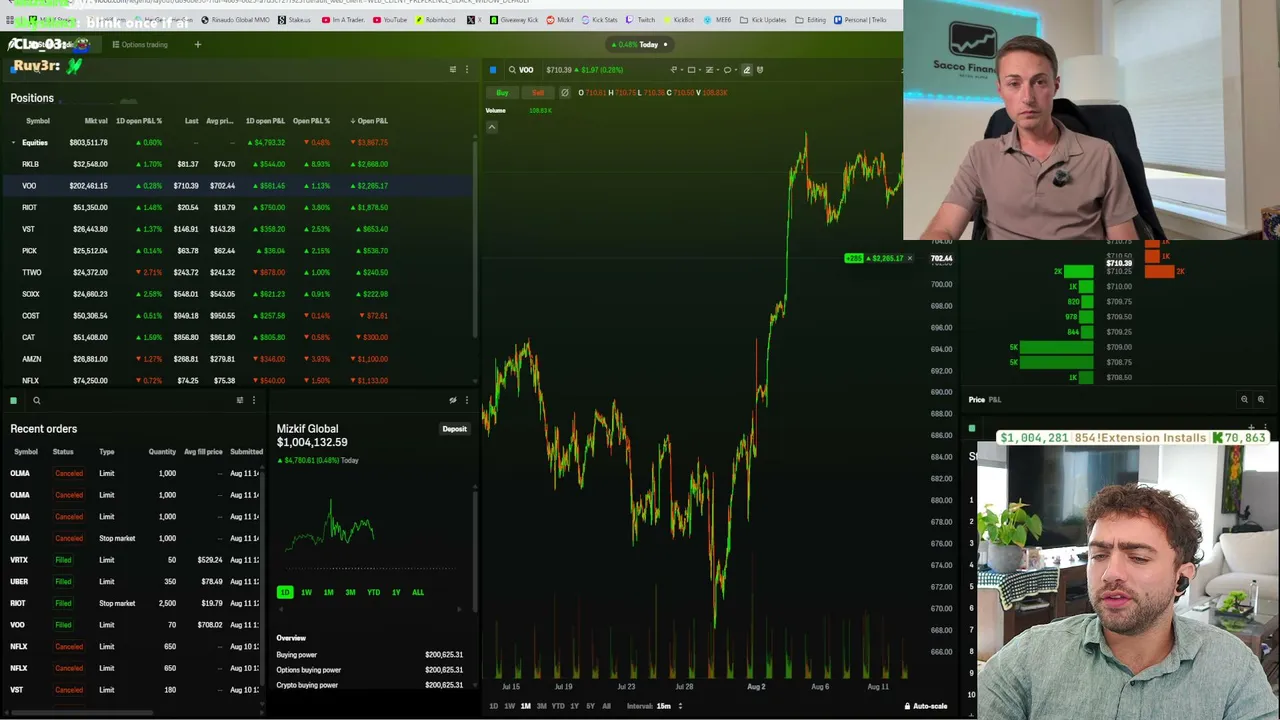
Task: Close the open P&L marker on chart
Action: tap(909, 259)
